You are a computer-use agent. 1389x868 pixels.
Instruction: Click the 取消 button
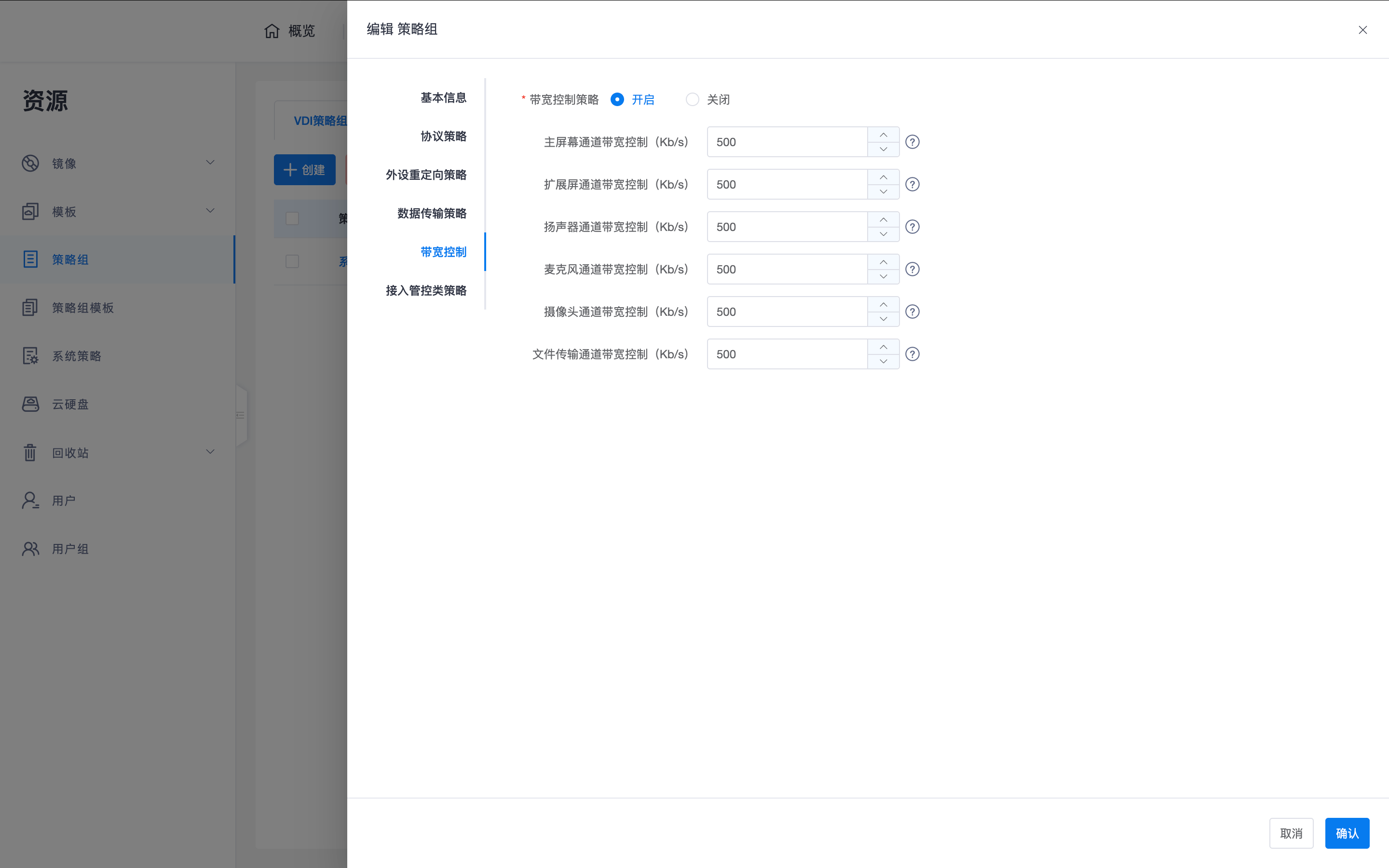[1291, 833]
